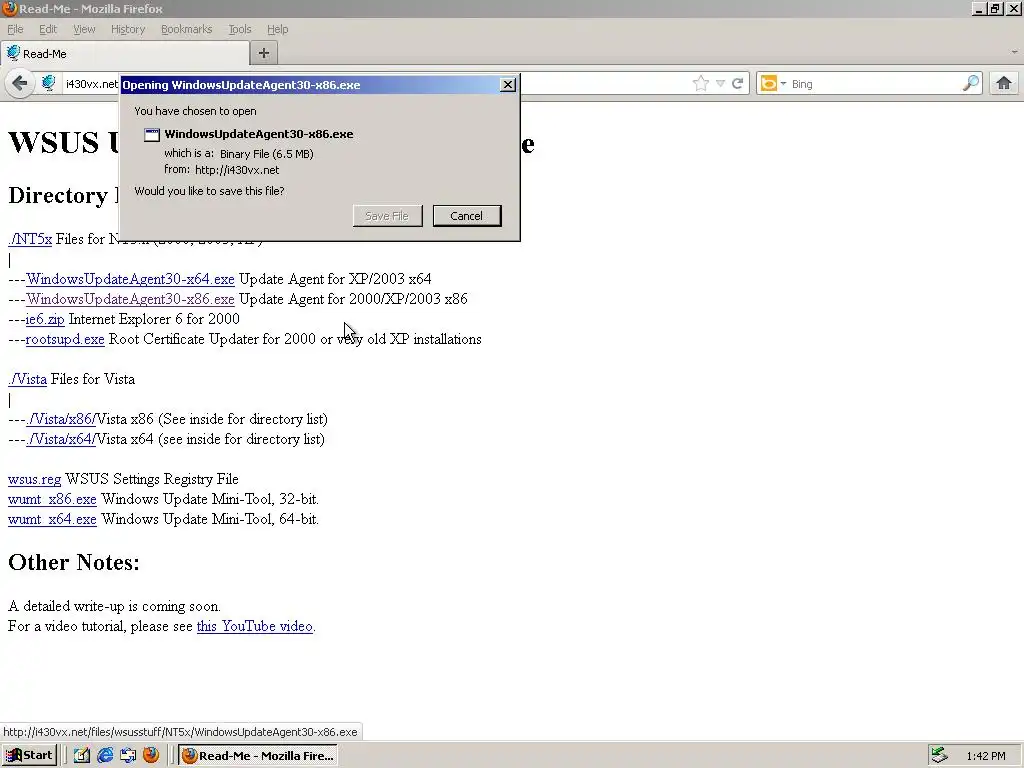This screenshot has height=768, width=1024.
Task: Open the View menu
Action: pyautogui.click(x=84, y=29)
